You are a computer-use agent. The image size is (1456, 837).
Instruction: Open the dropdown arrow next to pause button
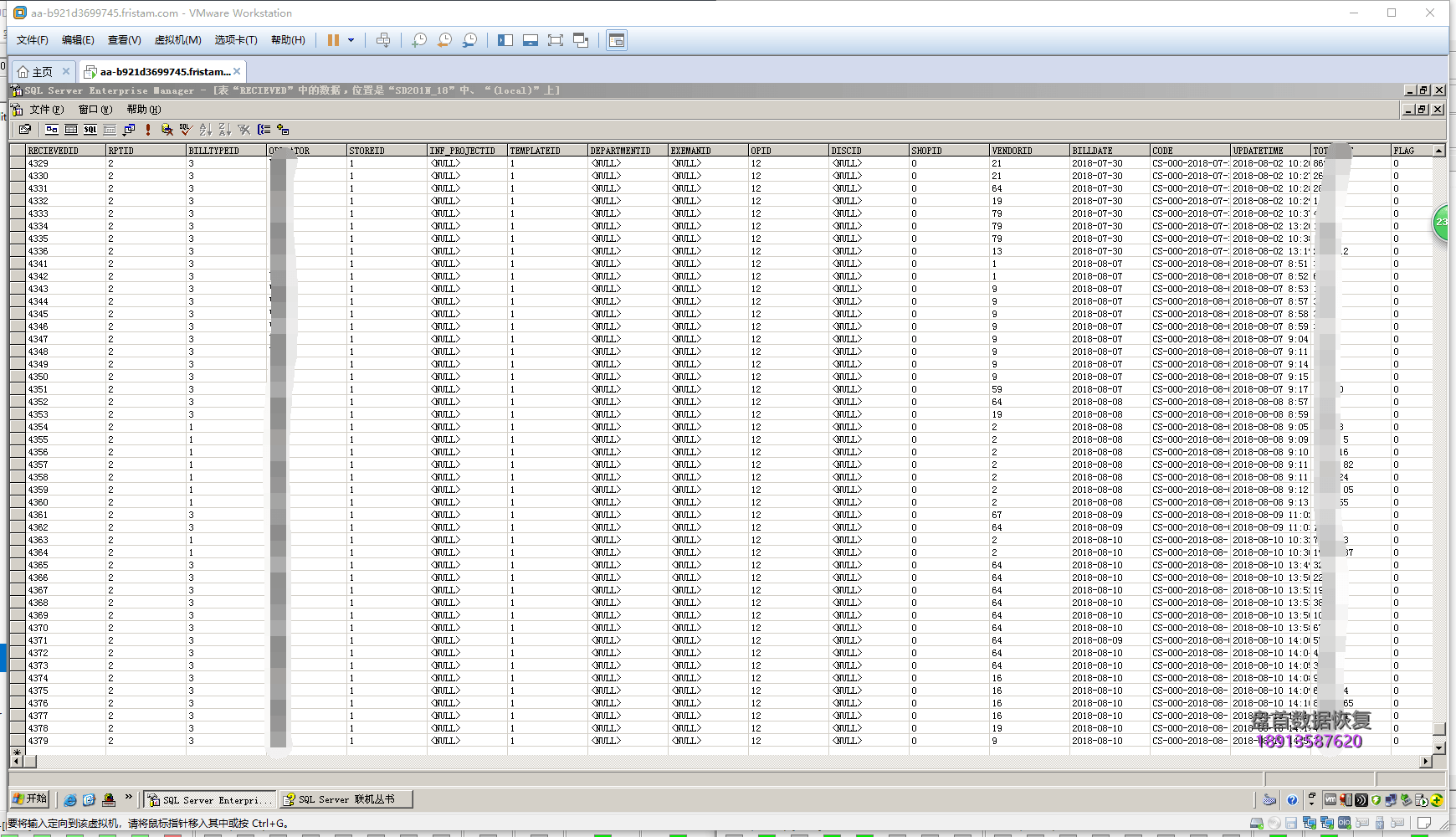tap(351, 40)
